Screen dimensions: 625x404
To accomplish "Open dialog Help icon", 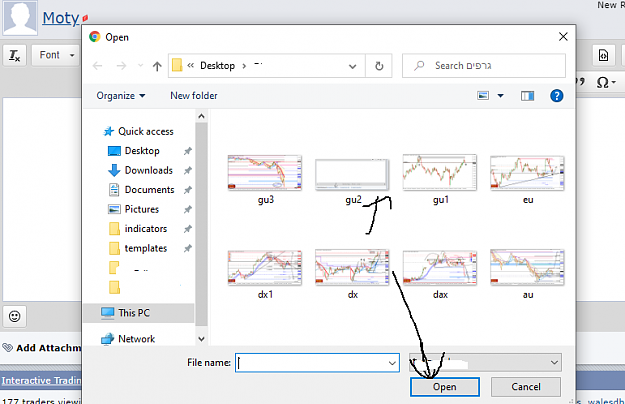I will [556, 96].
